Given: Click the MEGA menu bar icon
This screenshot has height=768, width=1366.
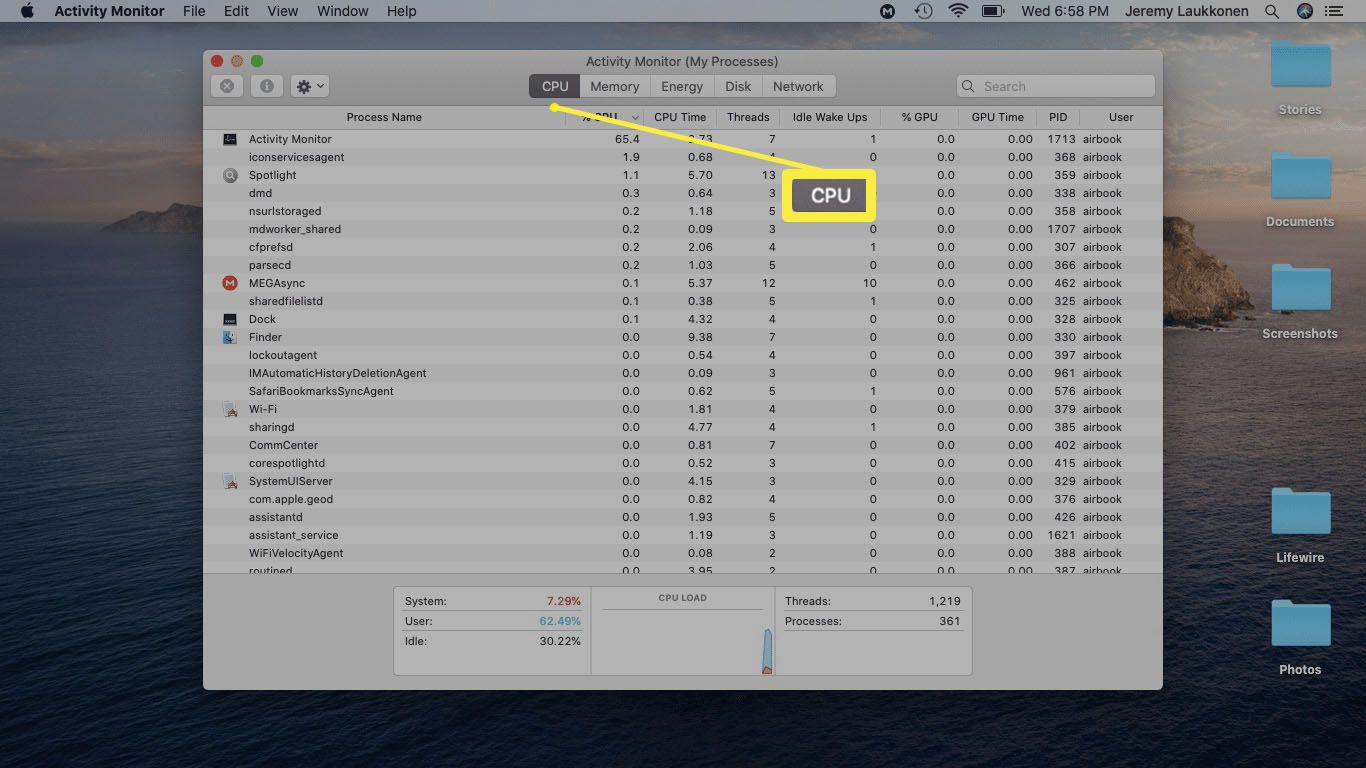Looking at the screenshot, I should [888, 11].
